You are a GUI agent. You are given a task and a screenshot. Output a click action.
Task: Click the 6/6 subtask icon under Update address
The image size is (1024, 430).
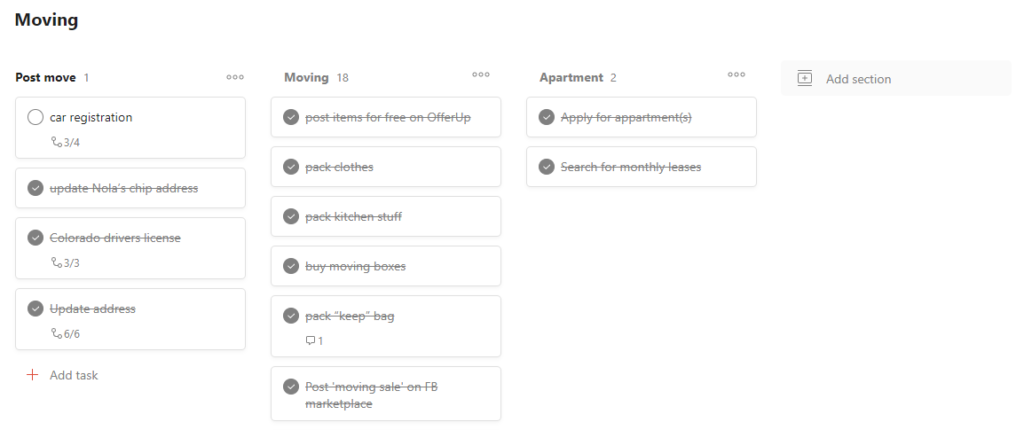(x=56, y=334)
